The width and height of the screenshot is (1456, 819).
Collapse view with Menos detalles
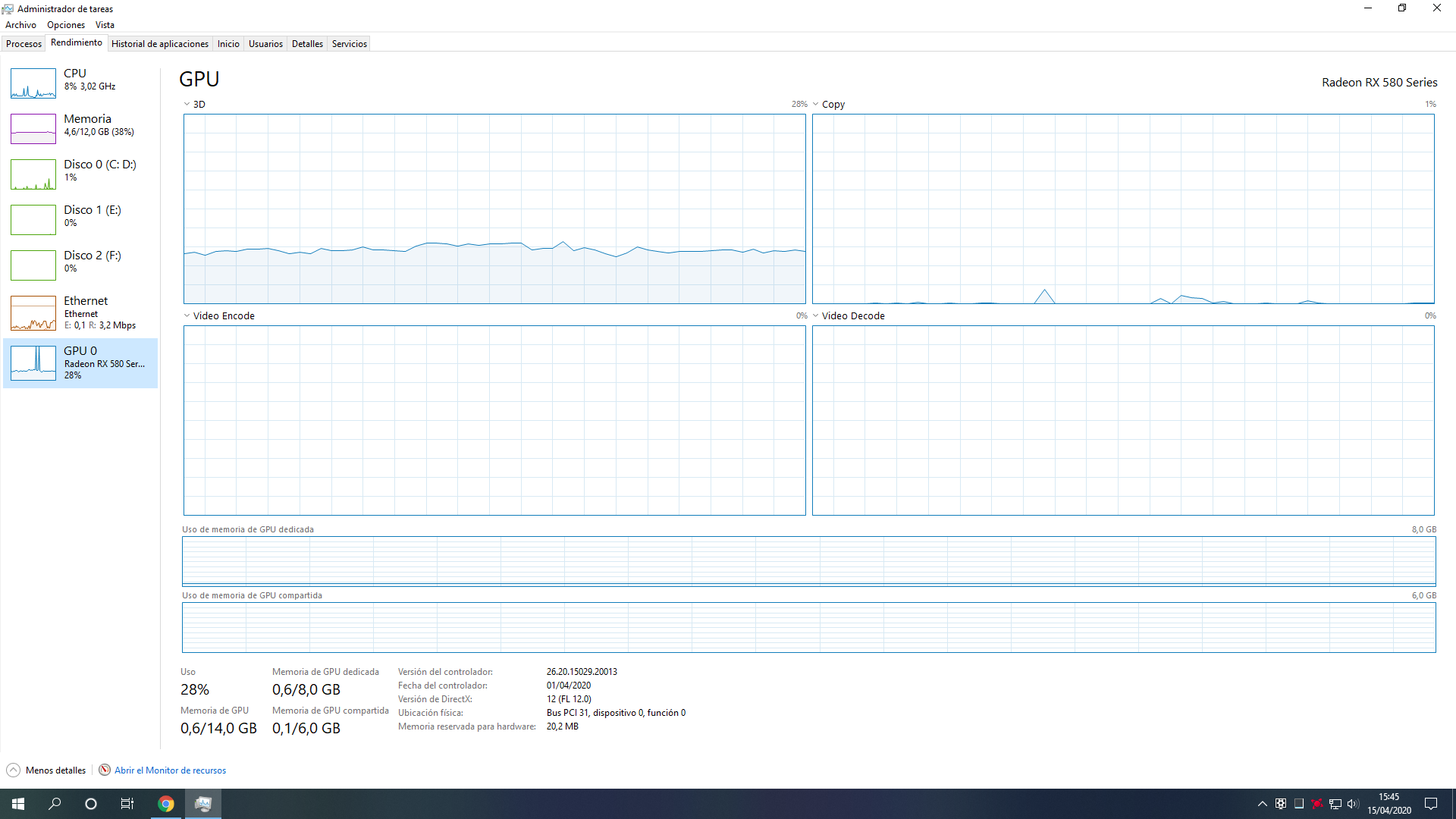point(47,770)
